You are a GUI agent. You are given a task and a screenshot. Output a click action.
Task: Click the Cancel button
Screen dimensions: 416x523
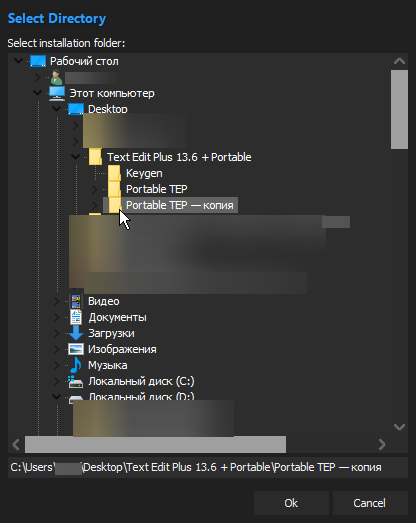pos(370,503)
